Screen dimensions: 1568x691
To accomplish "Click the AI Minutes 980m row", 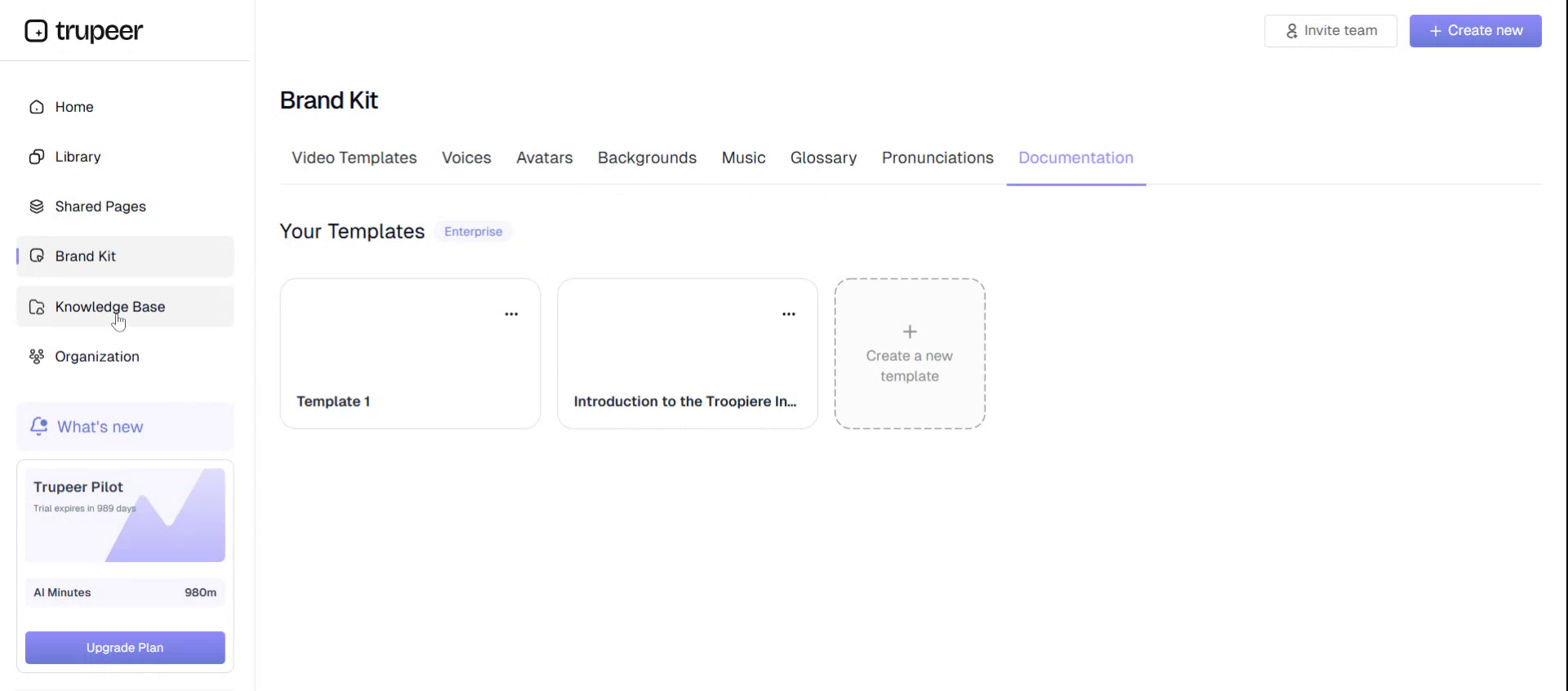I will [x=125, y=593].
